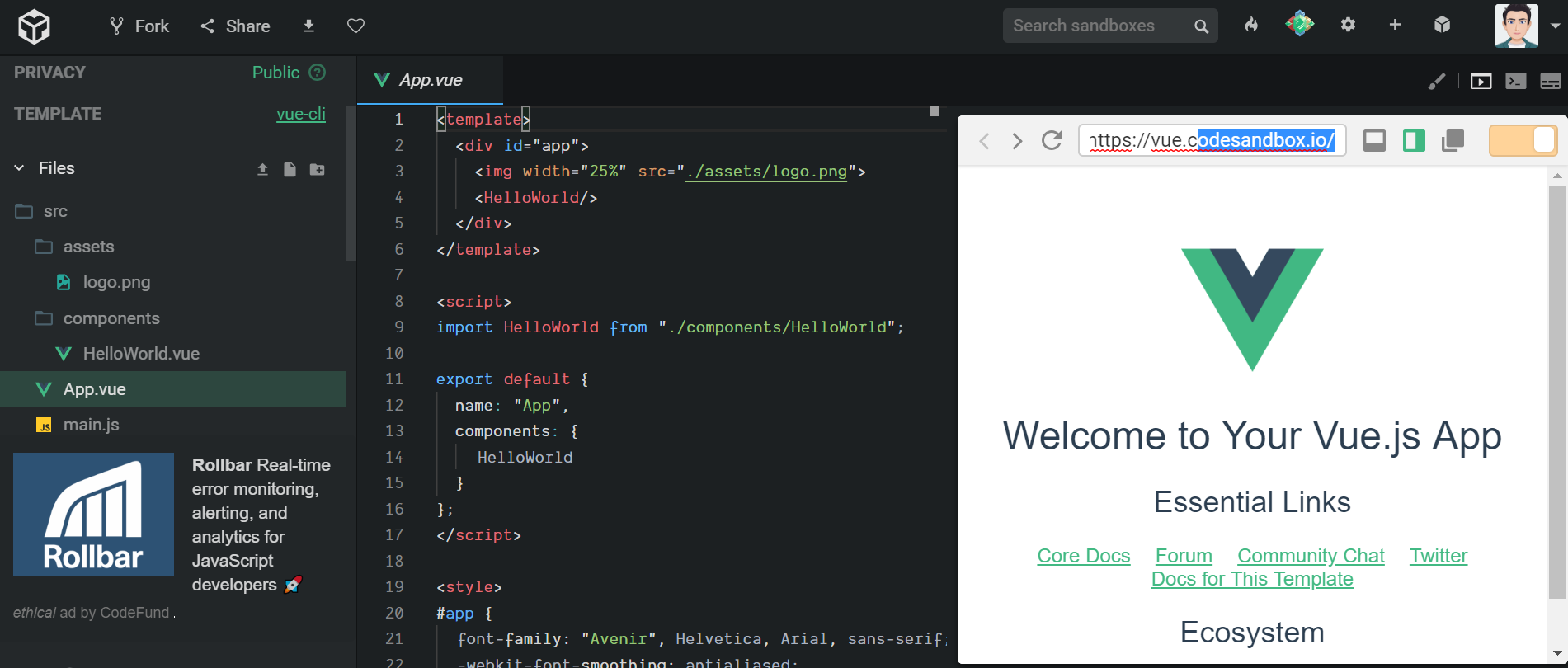This screenshot has height=668, width=1568.
Task: Focus the Search sandboxes field
Action: click(x=1110, y=26)
